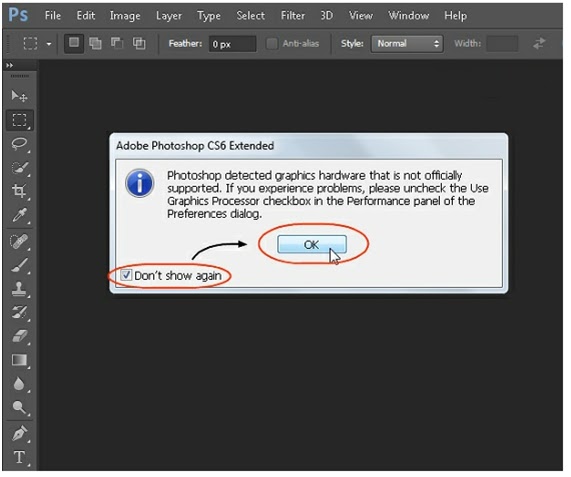The height and width of the screenshot is (477, 571).
Task: Open the File menu
Action: point(52,16)
